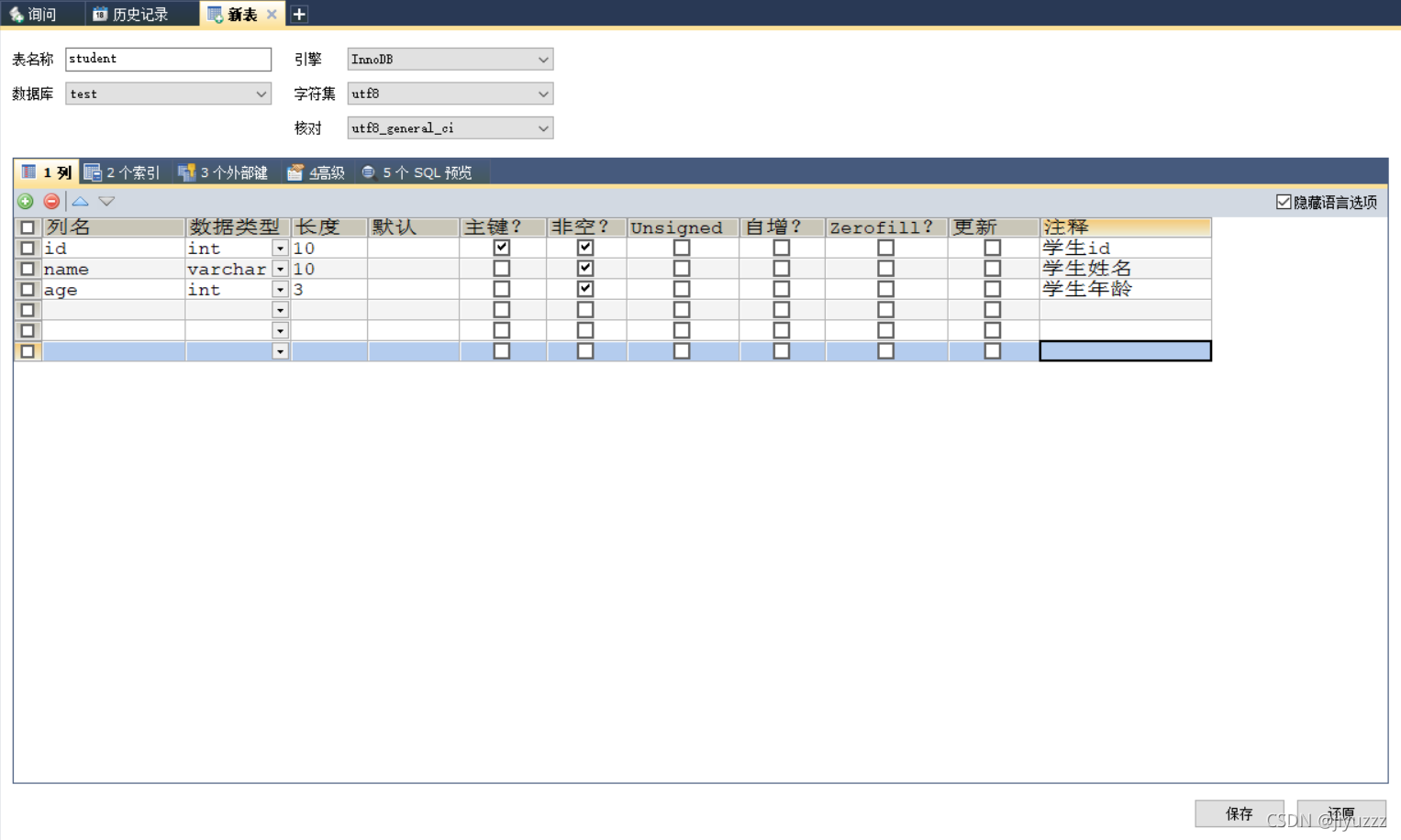The image size is (1401, 840).
Task: Click the green add column icon
Action: pos(26,201)
